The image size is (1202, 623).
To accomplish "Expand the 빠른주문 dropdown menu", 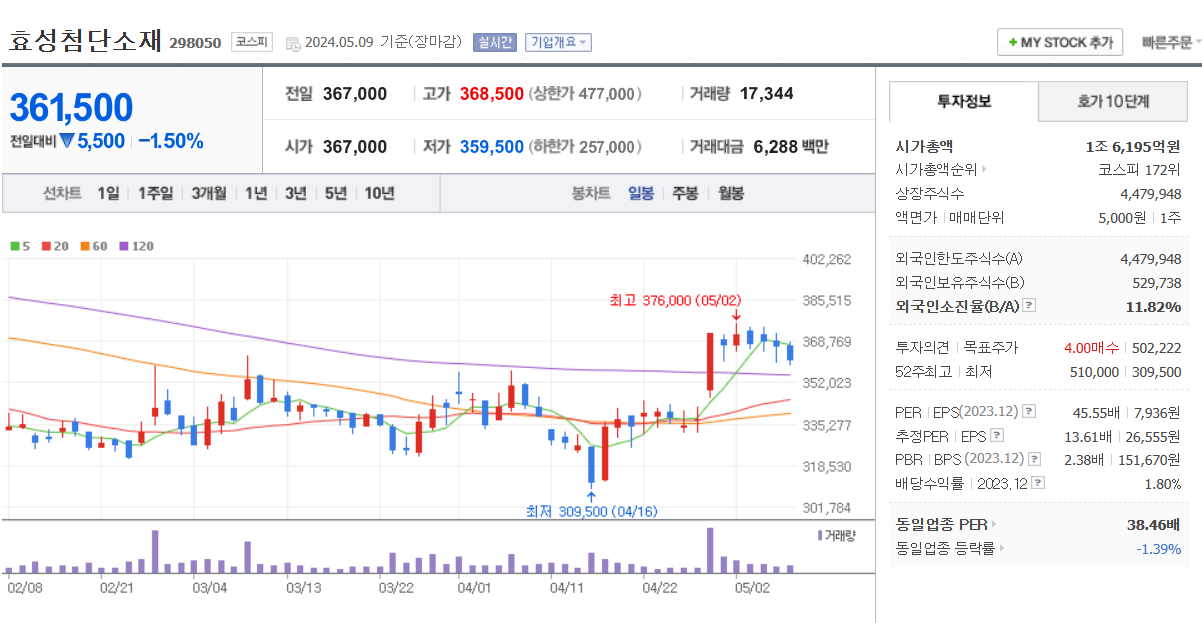I will tap(1170, 42).
